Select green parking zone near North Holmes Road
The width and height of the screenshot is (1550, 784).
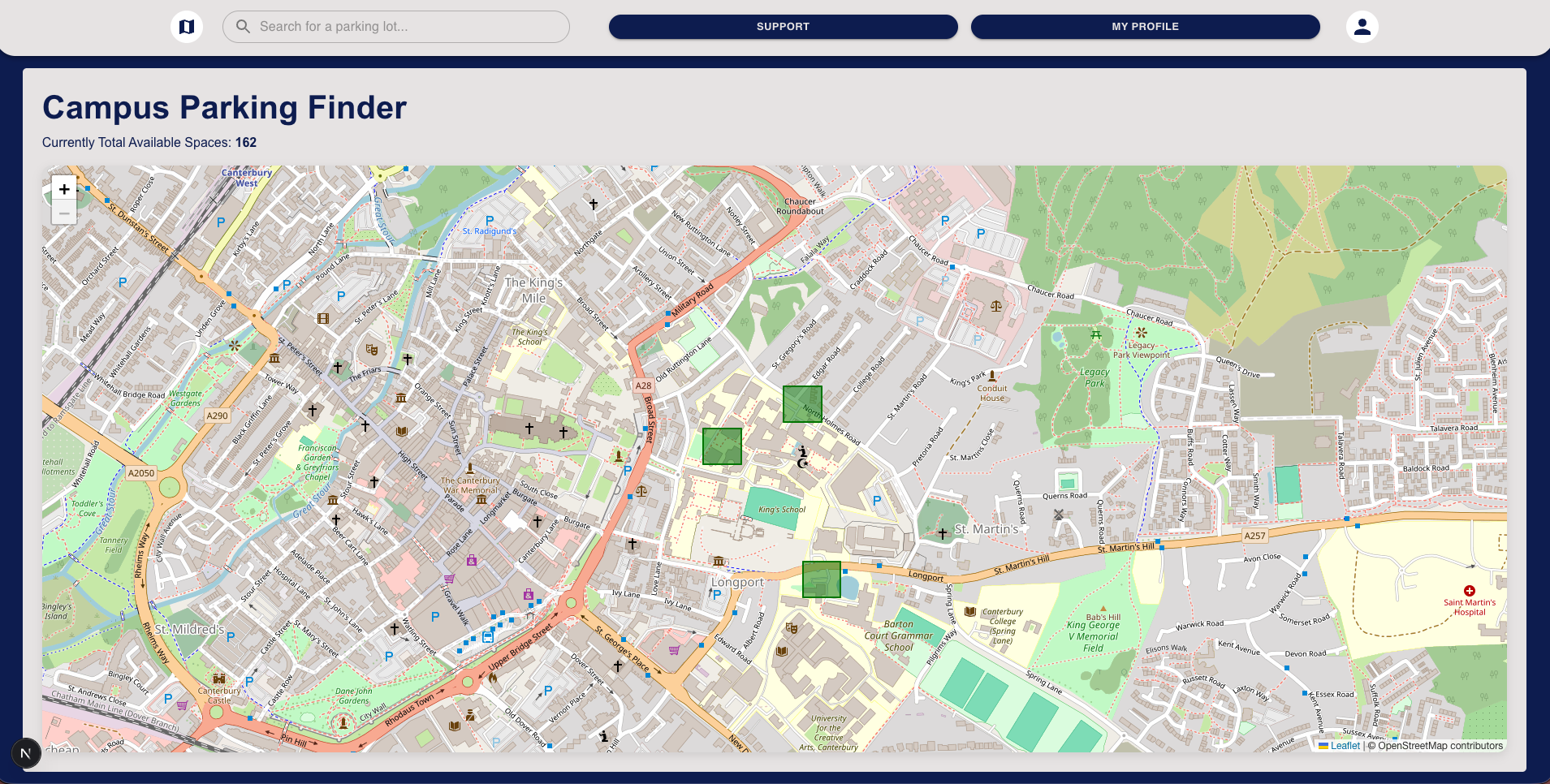tap(802, 404)
